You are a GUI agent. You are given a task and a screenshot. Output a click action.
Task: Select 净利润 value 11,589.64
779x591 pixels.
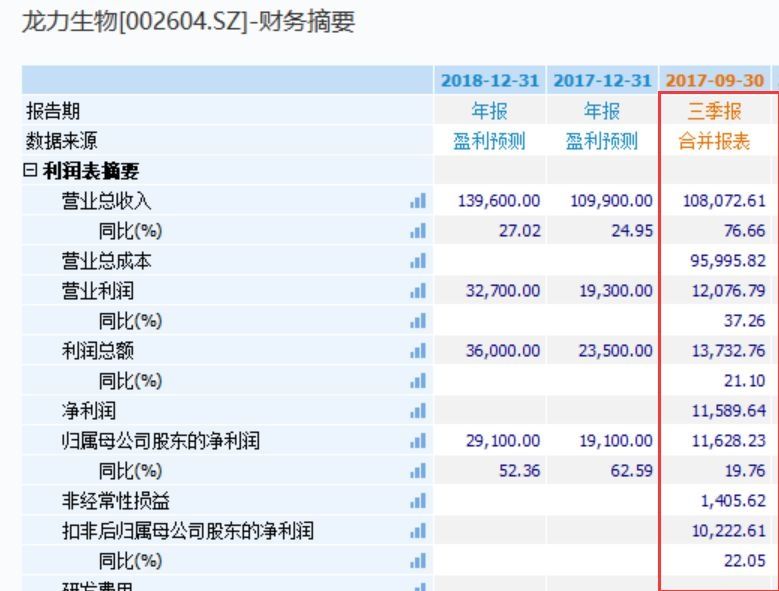click(728, 411)
